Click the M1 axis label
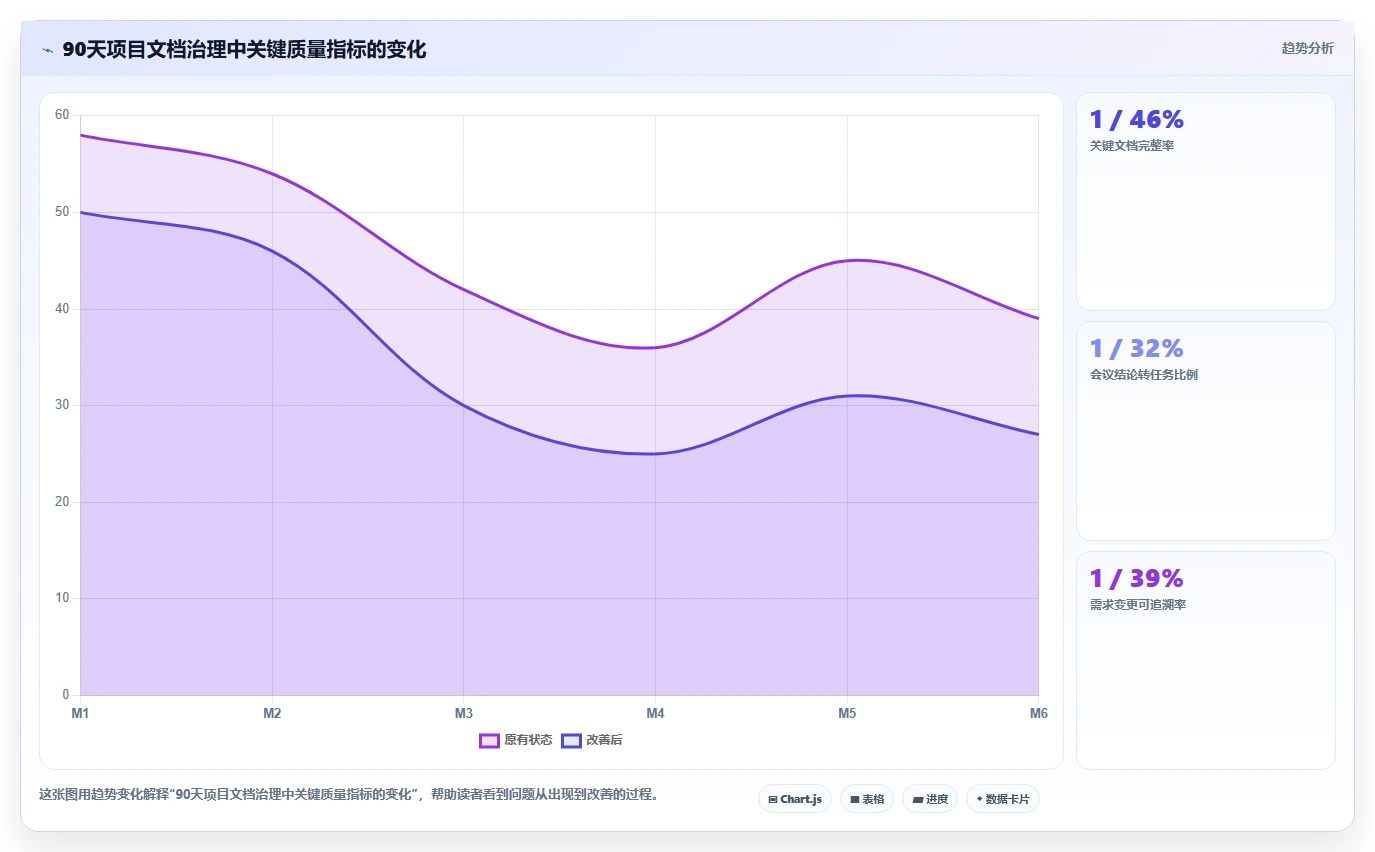The image size is (1375, 852). click(80, 713)
